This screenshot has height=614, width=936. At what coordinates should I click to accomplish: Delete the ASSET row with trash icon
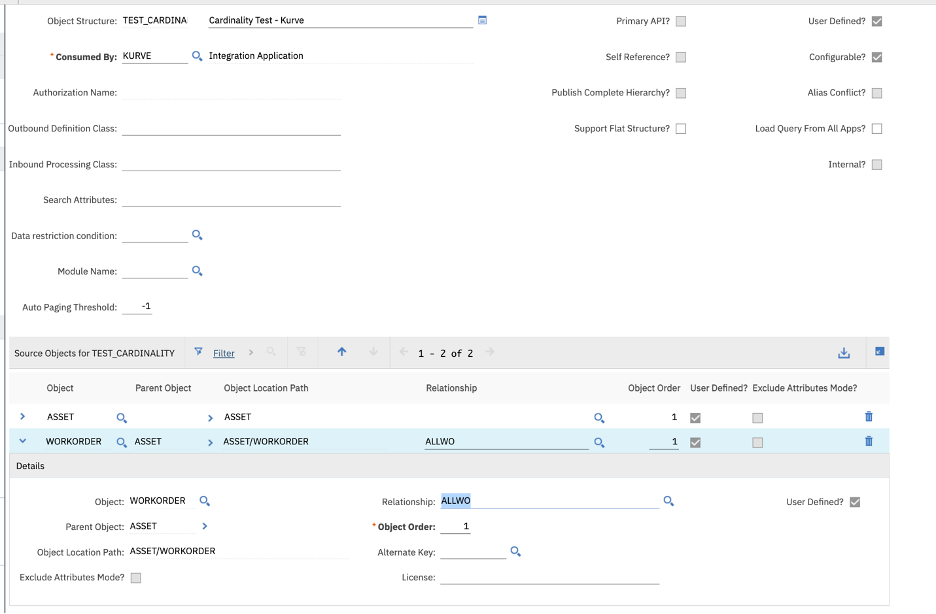point(868,417)
